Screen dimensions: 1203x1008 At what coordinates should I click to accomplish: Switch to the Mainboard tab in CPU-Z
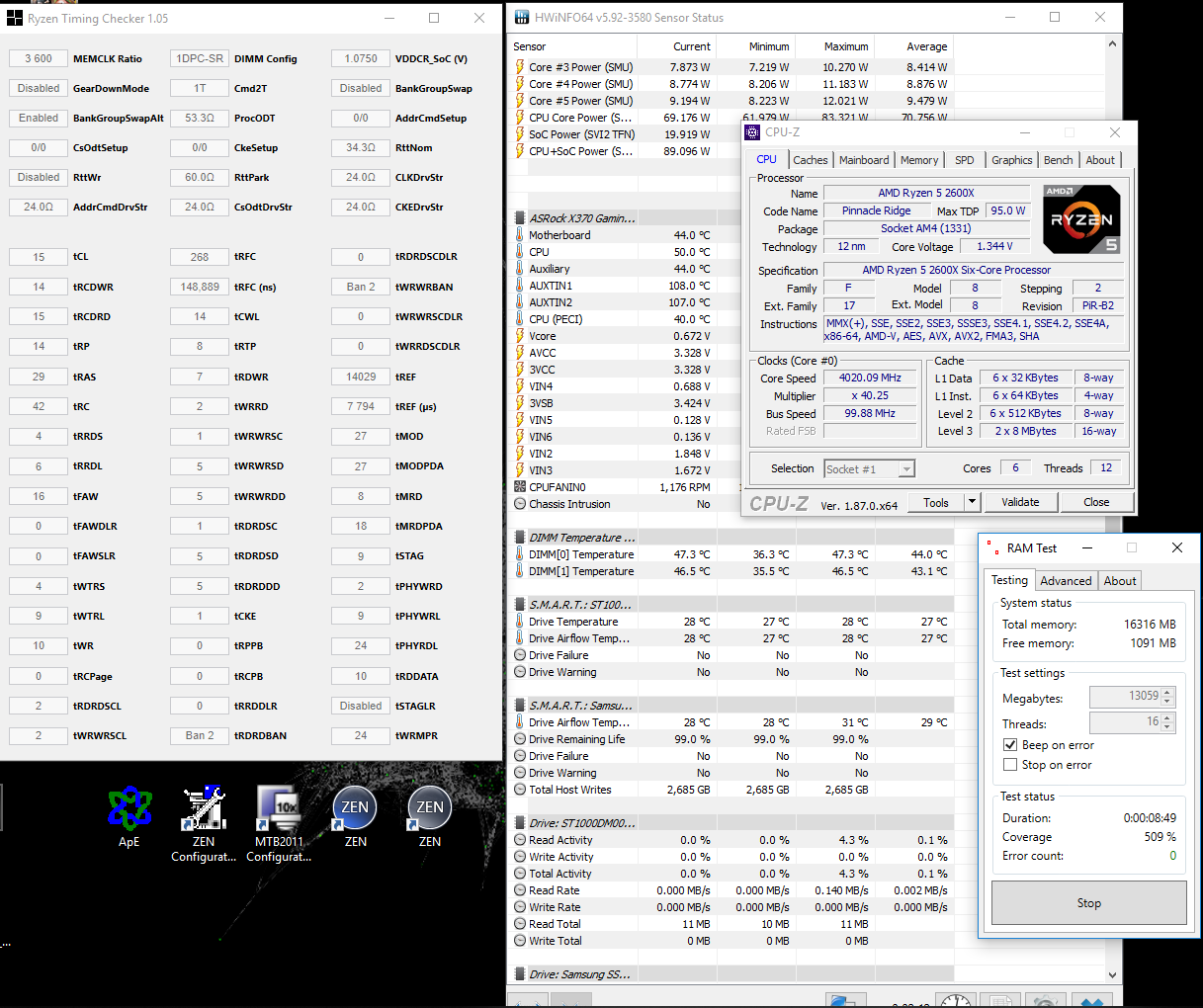pos(864,160)
